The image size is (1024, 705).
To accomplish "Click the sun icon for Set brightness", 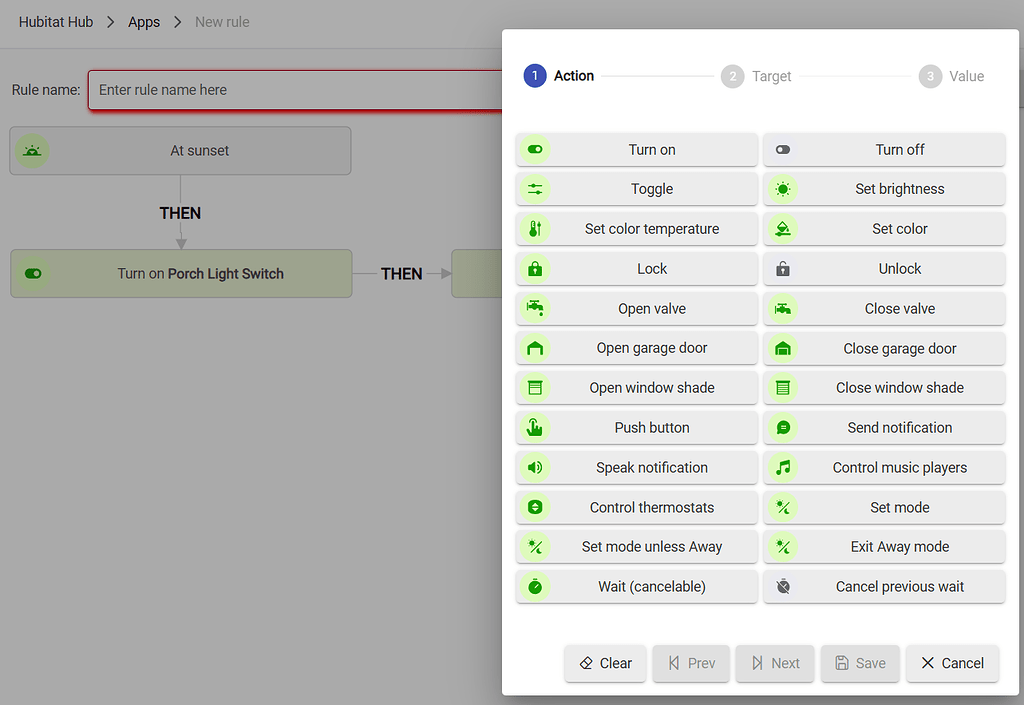I will 783,189.
